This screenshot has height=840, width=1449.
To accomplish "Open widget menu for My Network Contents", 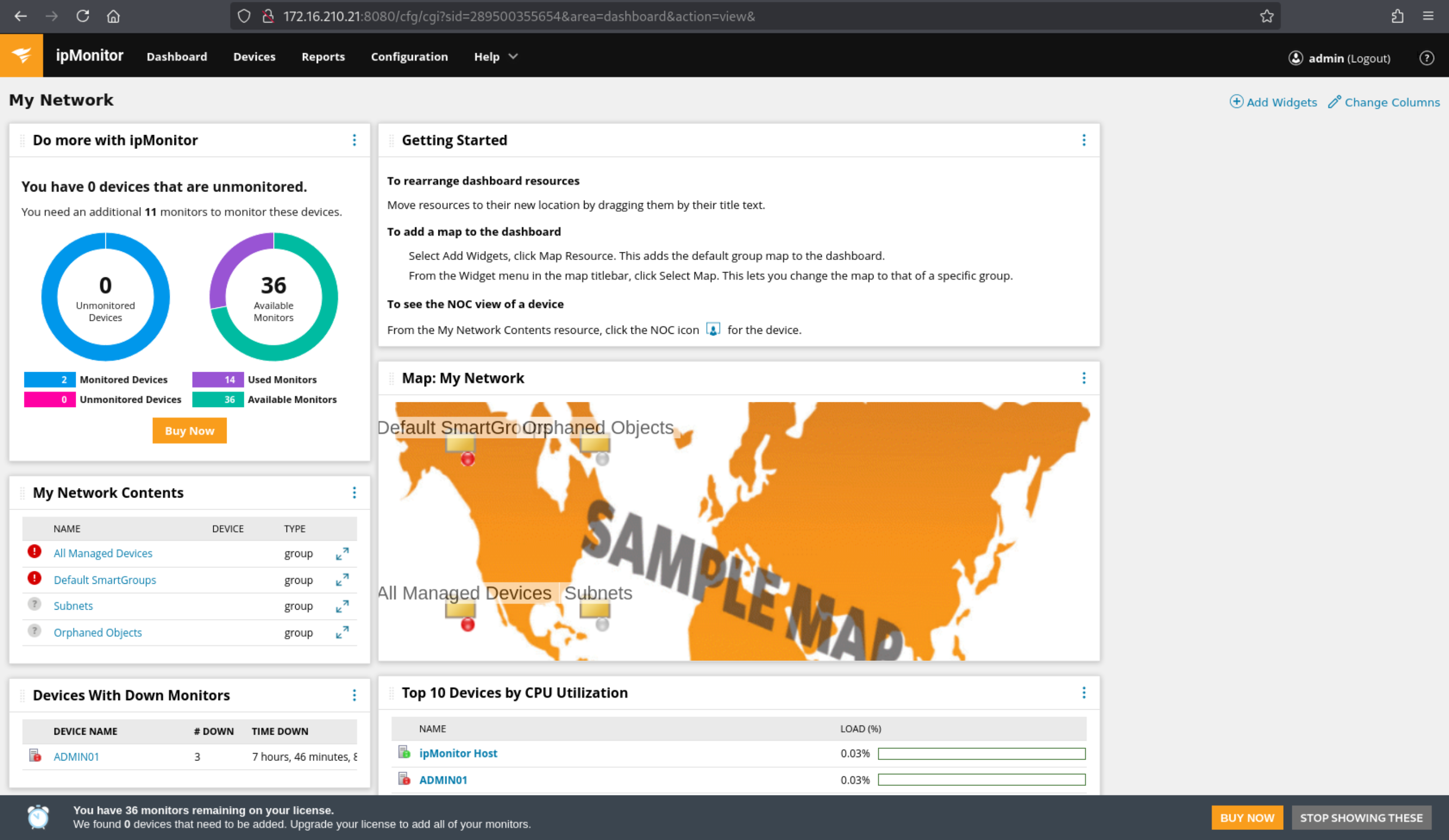I will [x=354, y=493].
